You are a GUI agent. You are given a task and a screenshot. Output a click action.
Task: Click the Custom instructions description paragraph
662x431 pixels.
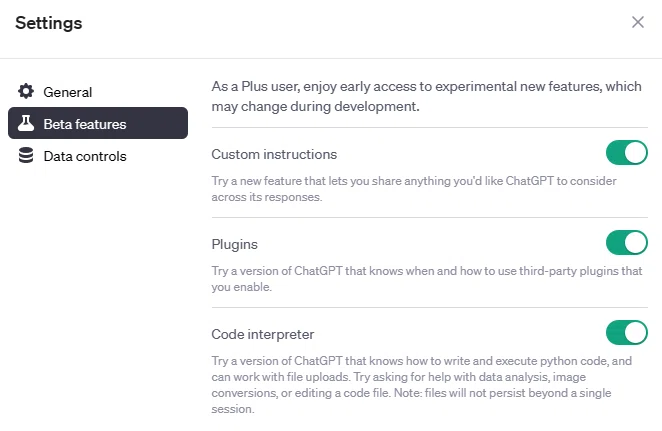[x=414, y=189]
